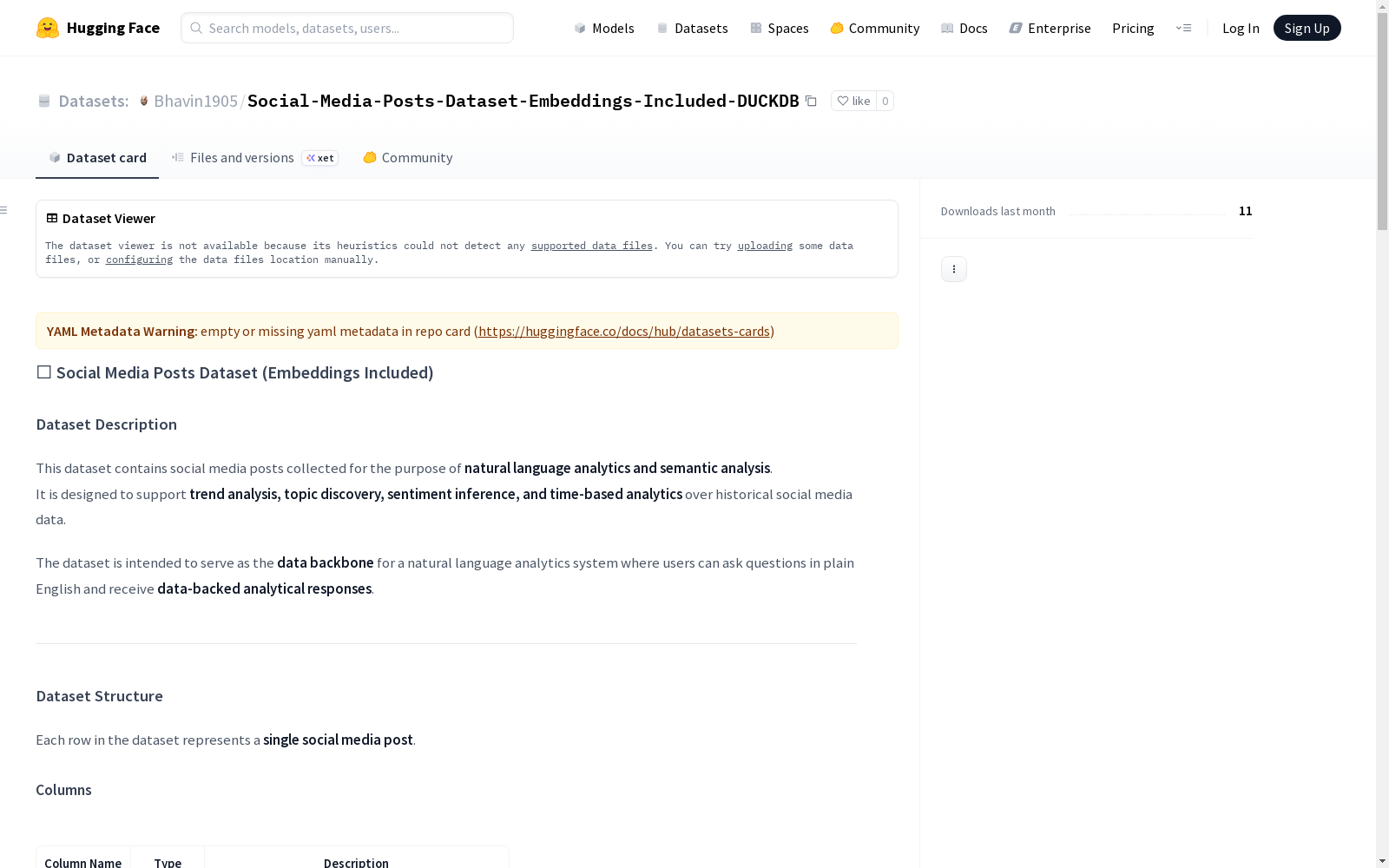This screenshot has height=868, width=1389.
Task: Click the scrollbar up arrow
Action: click(x=1382, y=7)
